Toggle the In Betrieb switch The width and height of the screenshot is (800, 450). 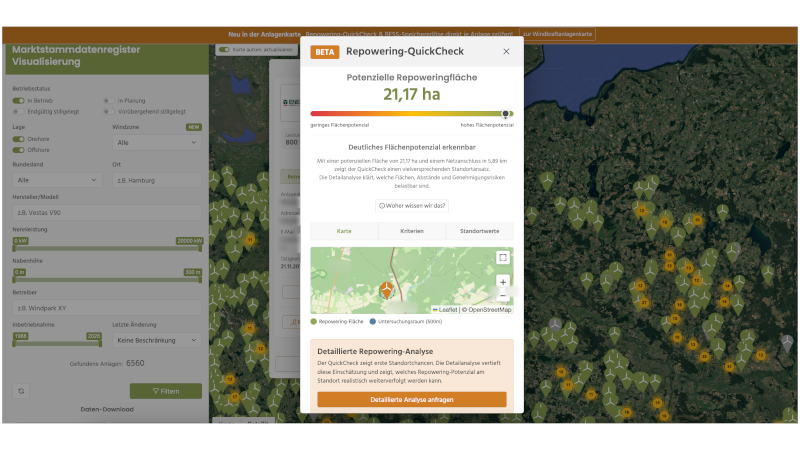point(18,101)
